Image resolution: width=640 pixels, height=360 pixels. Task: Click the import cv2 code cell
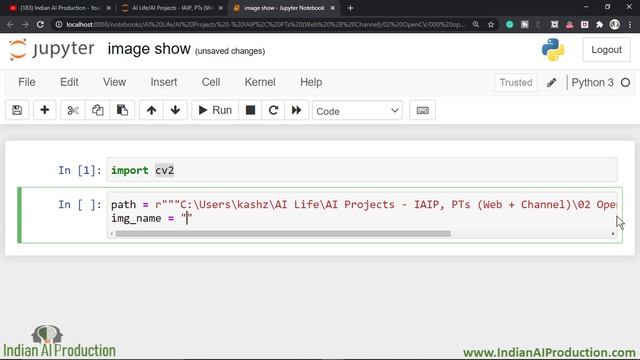(362, 170)
